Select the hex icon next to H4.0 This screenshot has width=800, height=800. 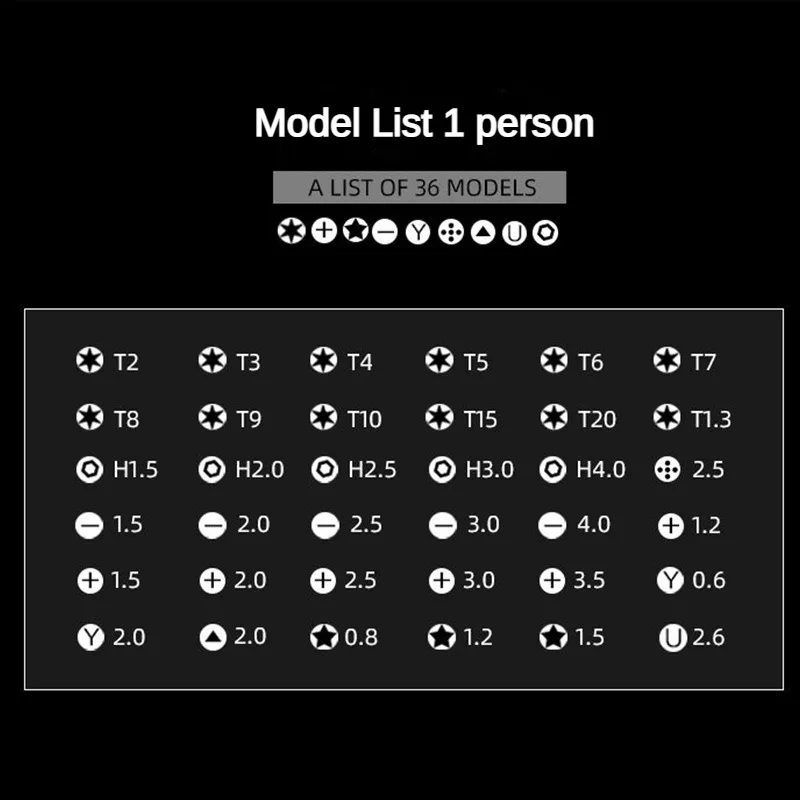coord(553,469)
